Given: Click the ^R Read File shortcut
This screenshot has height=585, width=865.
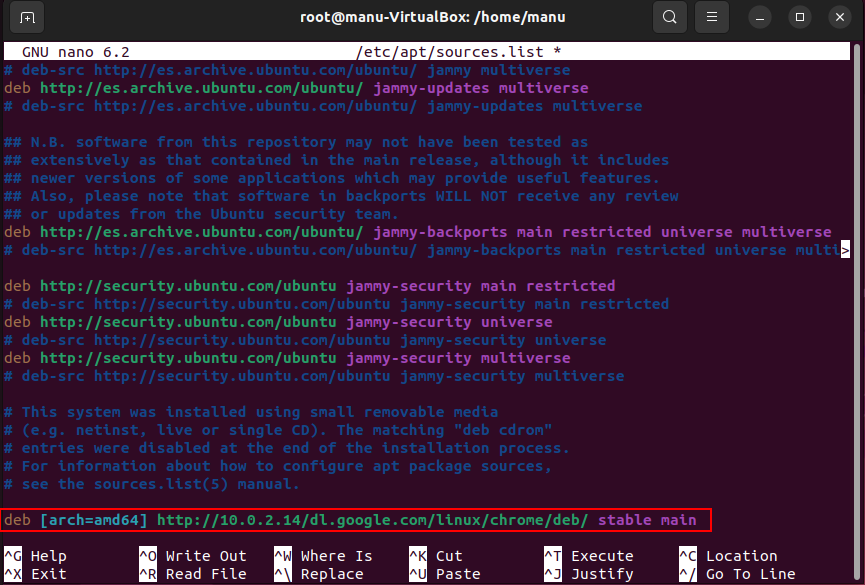Looking at the screenshot, I should coord(192,574).
